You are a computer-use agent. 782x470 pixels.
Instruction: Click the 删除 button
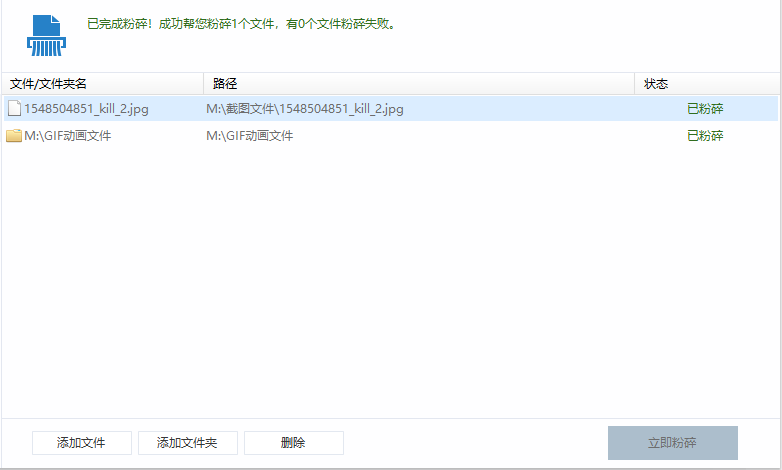click(294, 443)
